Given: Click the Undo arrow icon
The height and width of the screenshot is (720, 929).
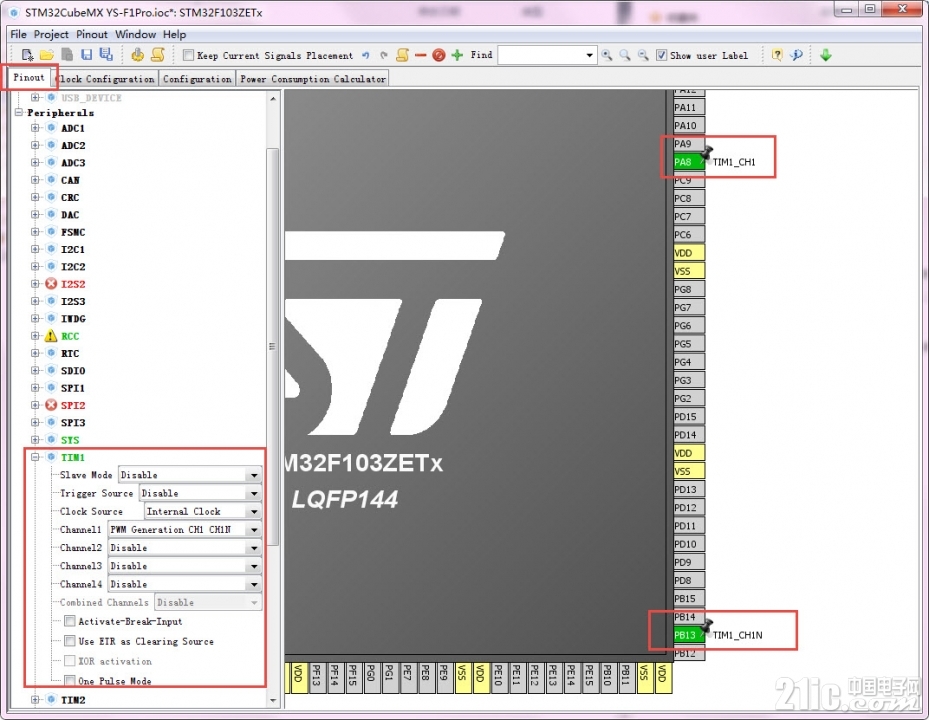Looking at the screenshot, I should [366, 55].
